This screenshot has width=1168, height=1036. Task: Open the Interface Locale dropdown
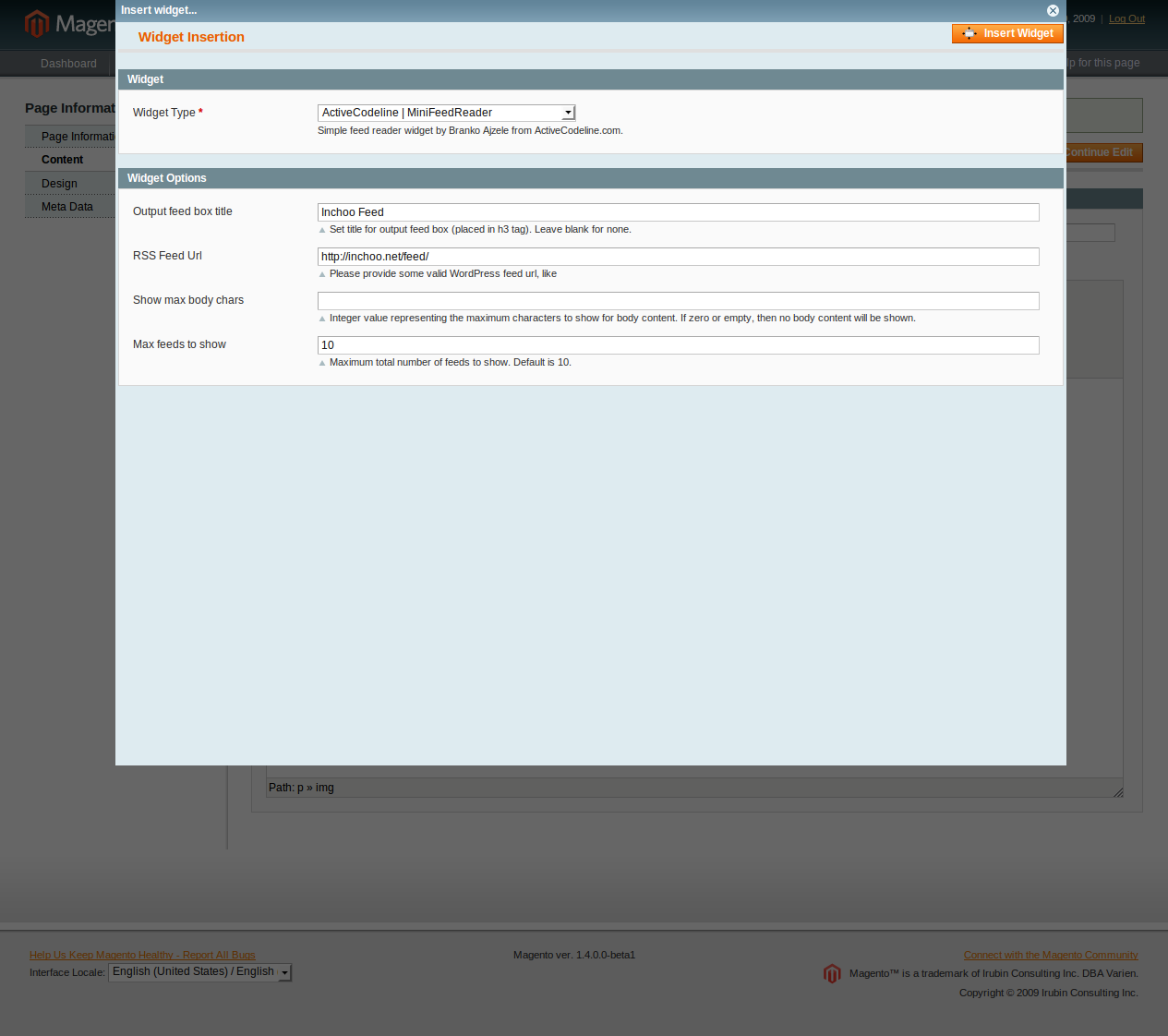coord(200,972)
